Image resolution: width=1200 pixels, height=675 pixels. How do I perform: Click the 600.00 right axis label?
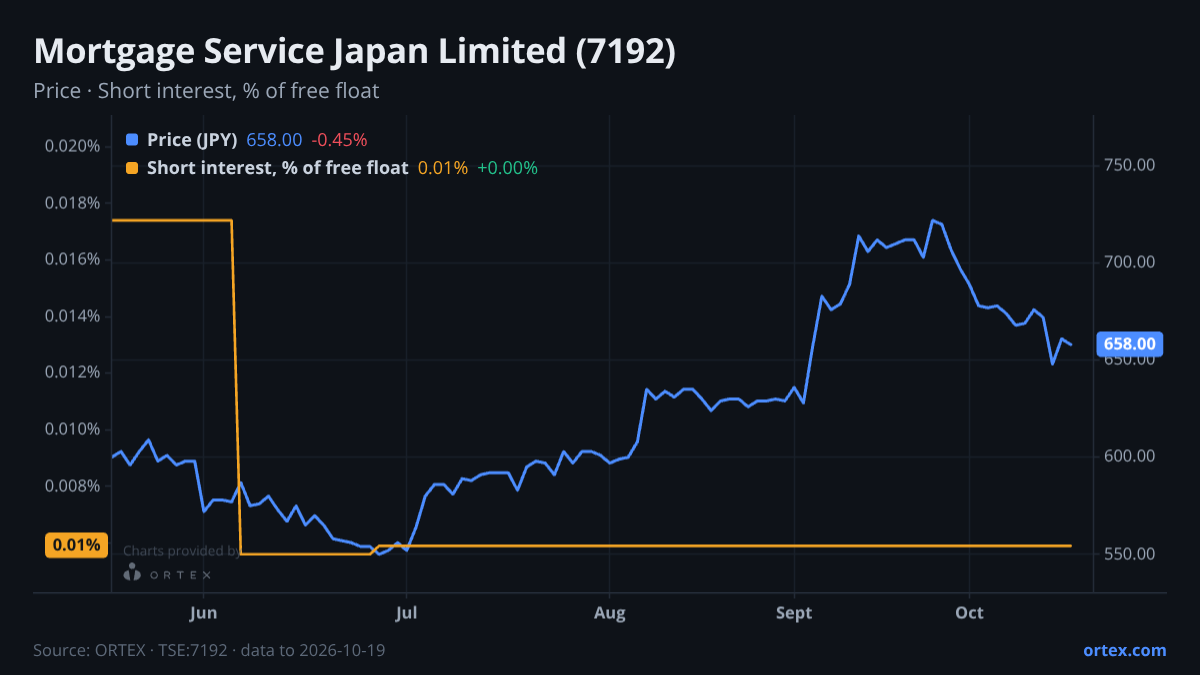(x=1129, y=456)
